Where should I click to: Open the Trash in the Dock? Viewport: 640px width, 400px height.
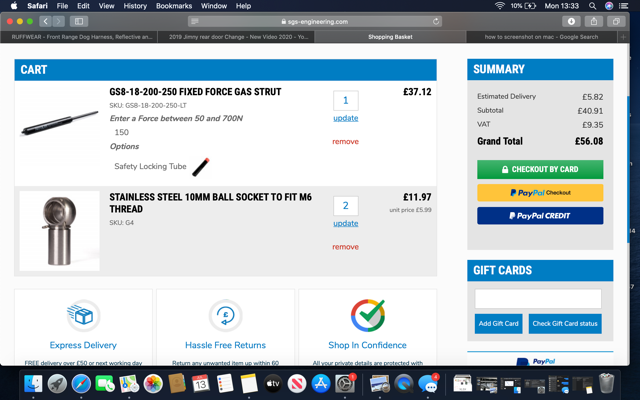coord(606,383)
